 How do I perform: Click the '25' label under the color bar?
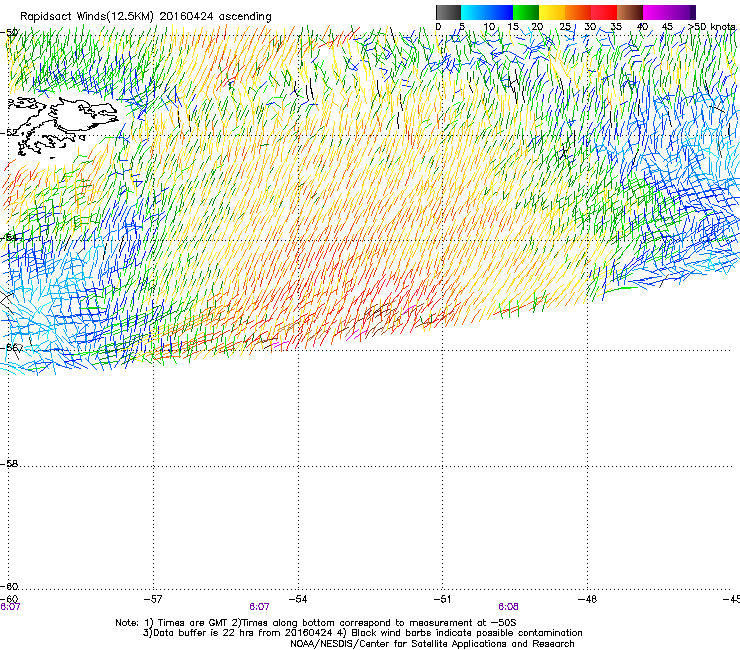[x=565, y=27]
